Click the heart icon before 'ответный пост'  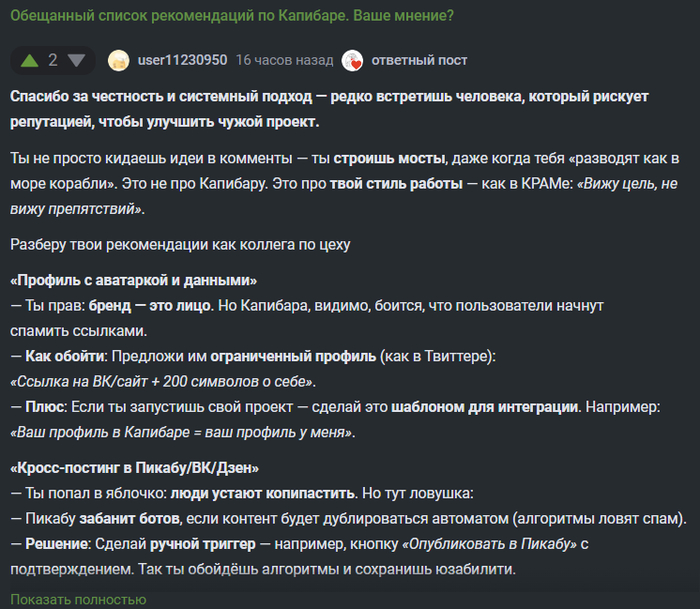pyautogui.click(x=352, y=60)
